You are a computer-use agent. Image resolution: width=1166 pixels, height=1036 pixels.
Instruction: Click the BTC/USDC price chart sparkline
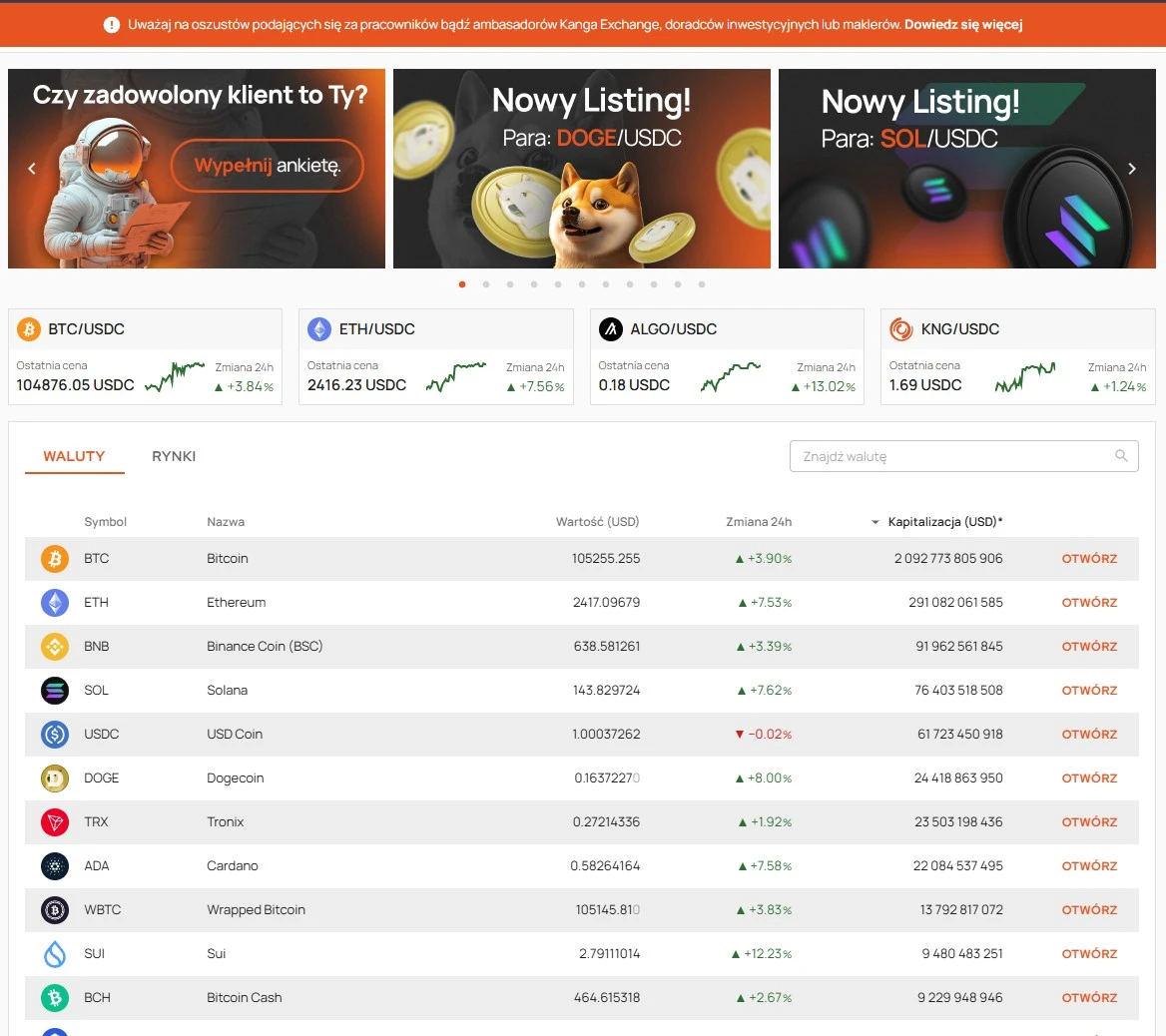pyautogui.click(x=175, y=376)
